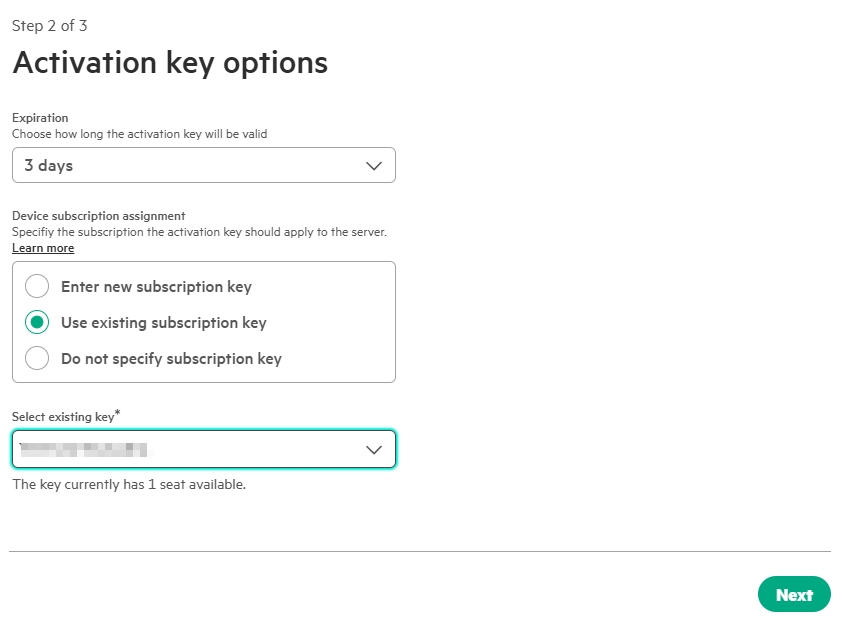Expand the Select existing key combo box
848x628 pixels.
[203, 450]
